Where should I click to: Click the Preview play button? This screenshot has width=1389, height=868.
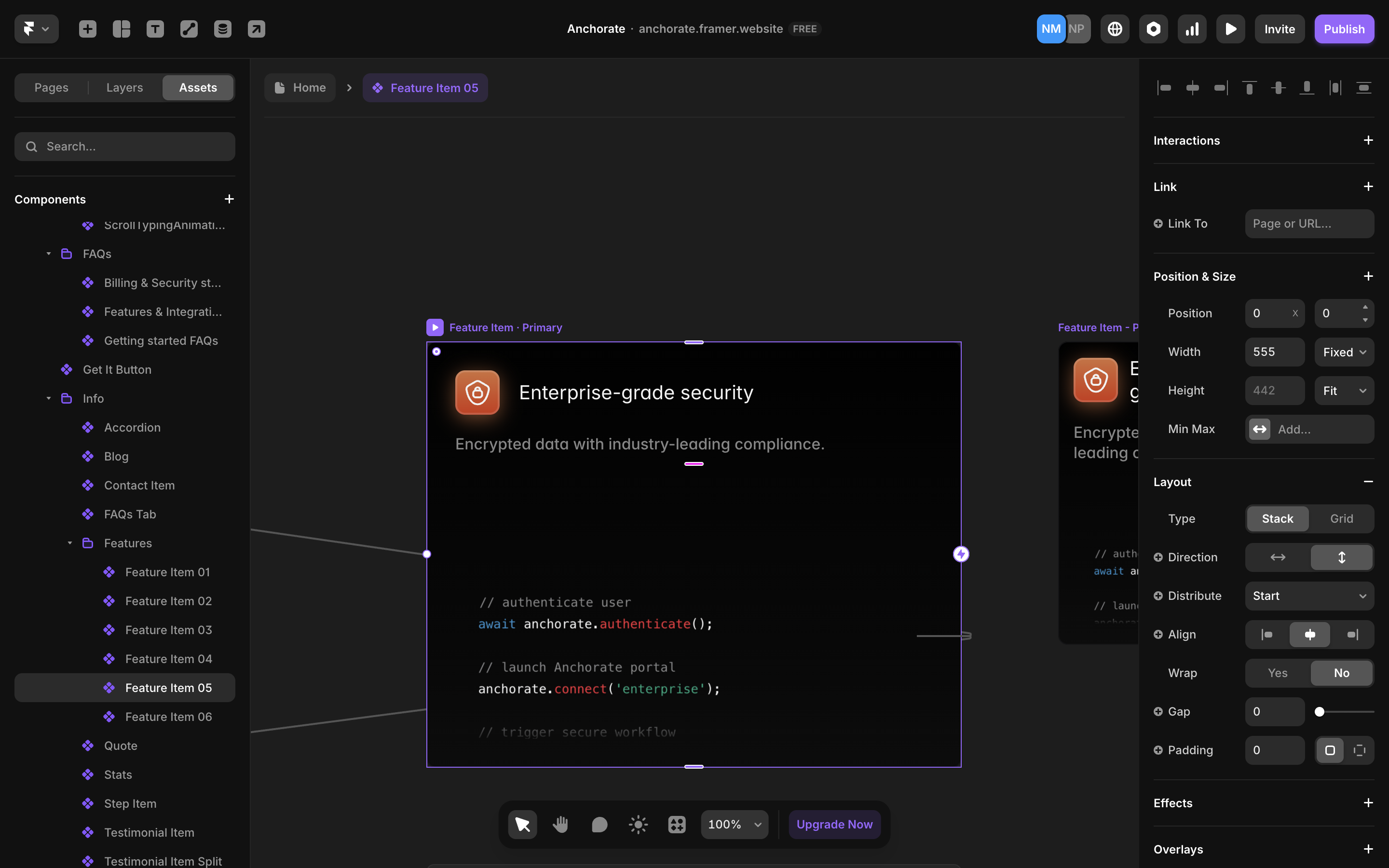pyautogui.click(x=1231, y=29)
